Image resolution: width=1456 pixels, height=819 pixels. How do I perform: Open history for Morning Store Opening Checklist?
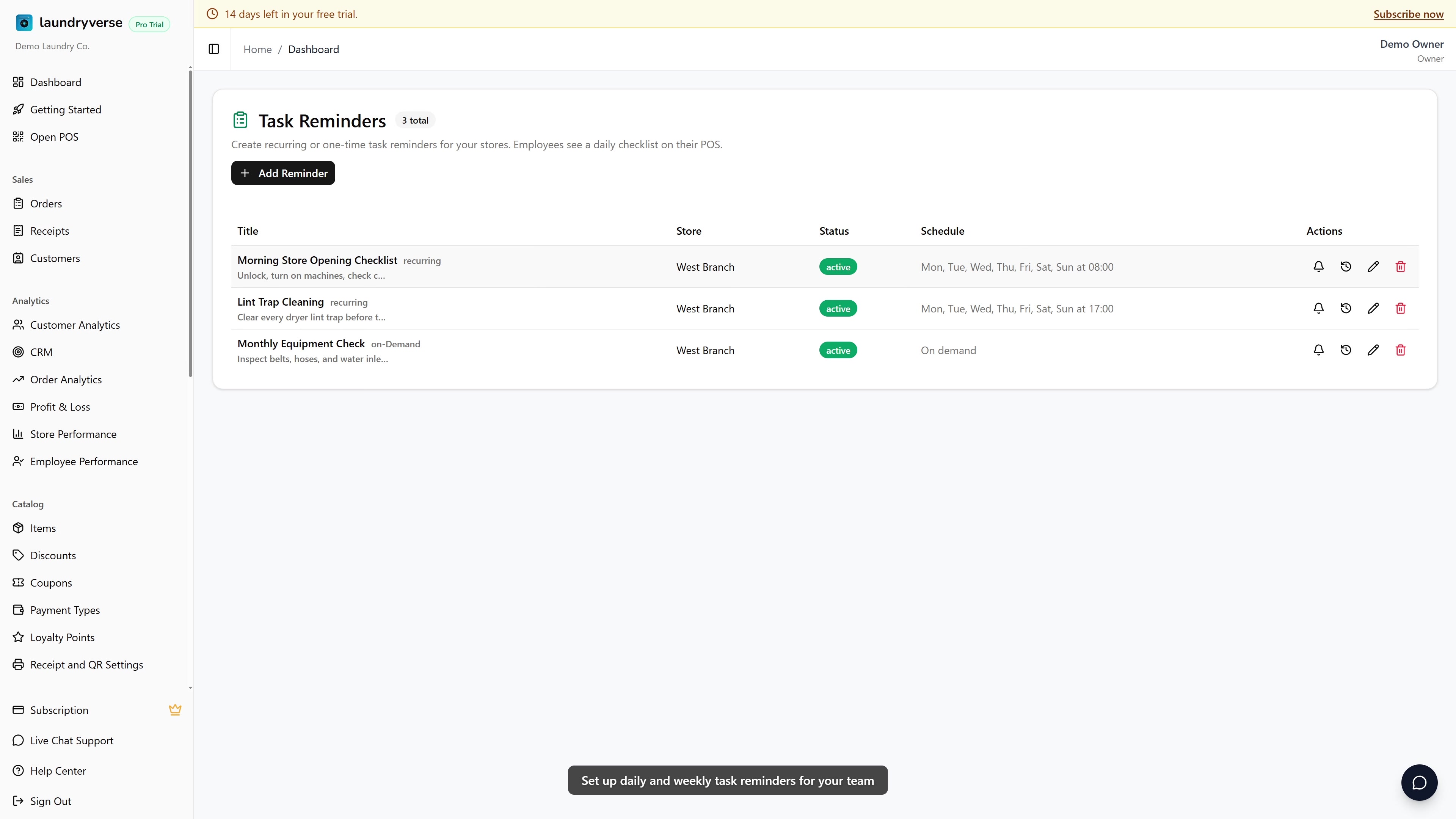(x=1346, y=266)
